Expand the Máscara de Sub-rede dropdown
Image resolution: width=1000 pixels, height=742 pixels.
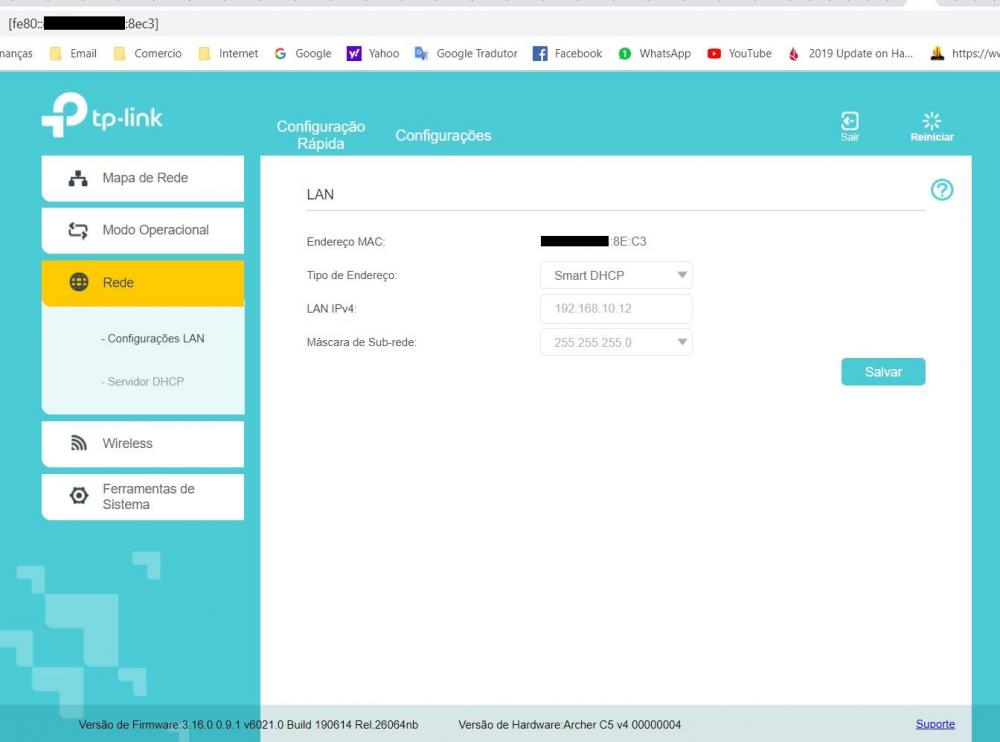pyautogui.click(x=616, y=343)
